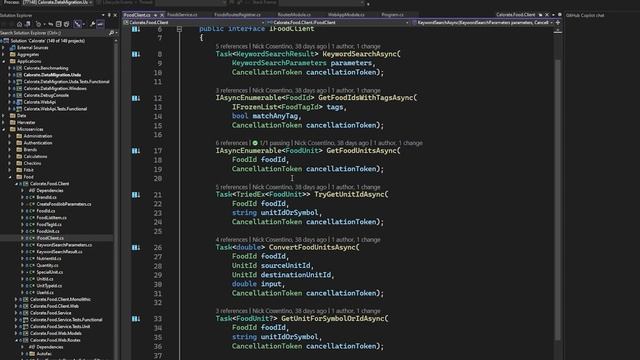
Task: Click '3 references' above GetUnitForSymbolOrIdAsync
Action: (231, 311)
